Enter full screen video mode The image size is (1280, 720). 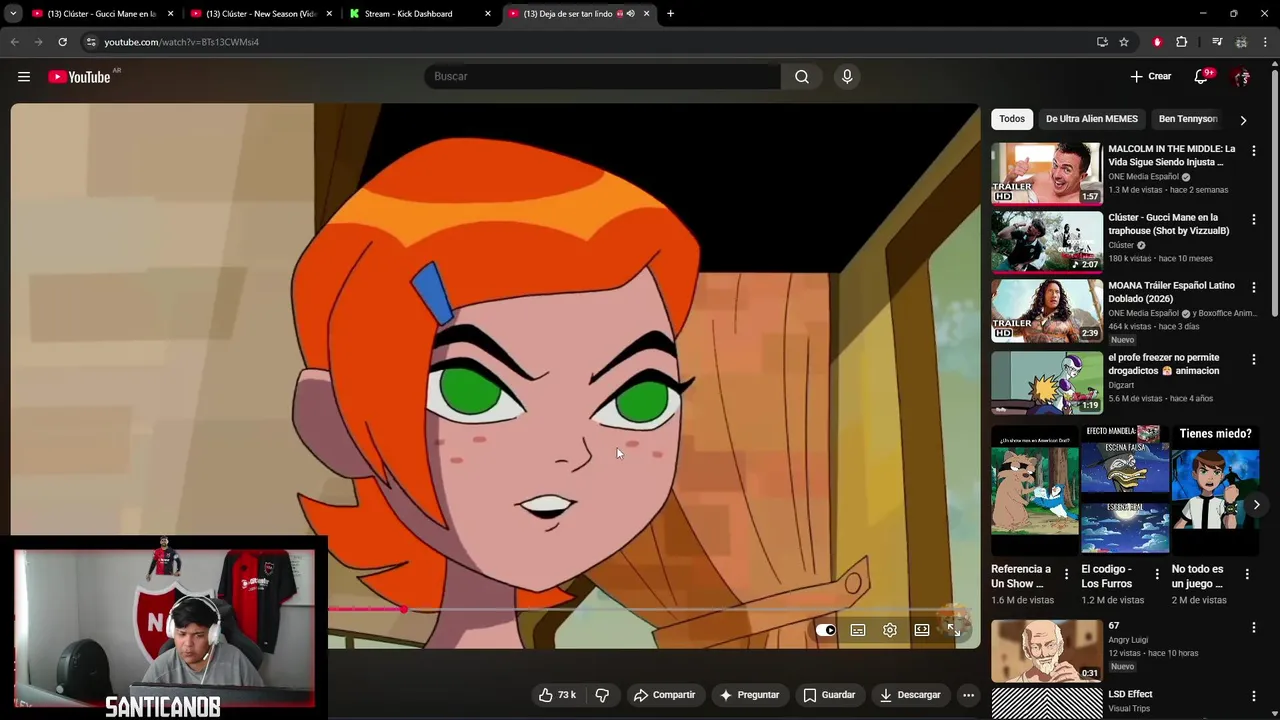coord(954,630)
